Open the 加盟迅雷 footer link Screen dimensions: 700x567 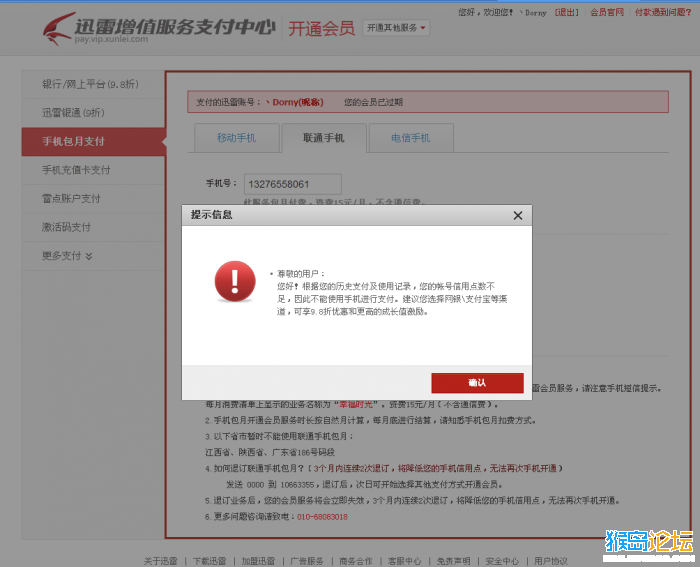pos(258,561)
